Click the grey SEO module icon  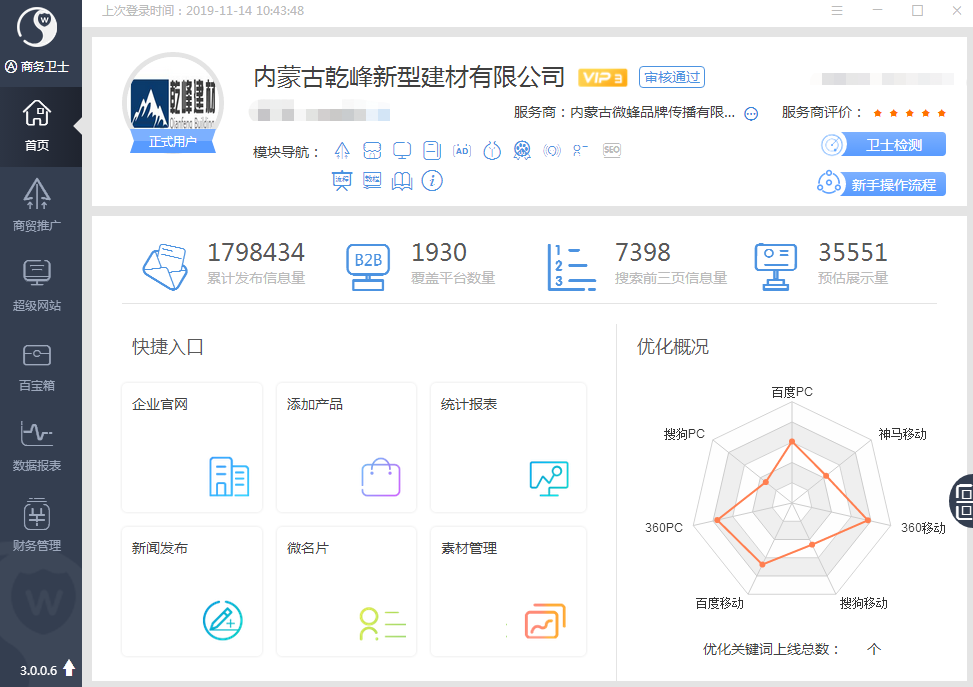pos(612,150)
